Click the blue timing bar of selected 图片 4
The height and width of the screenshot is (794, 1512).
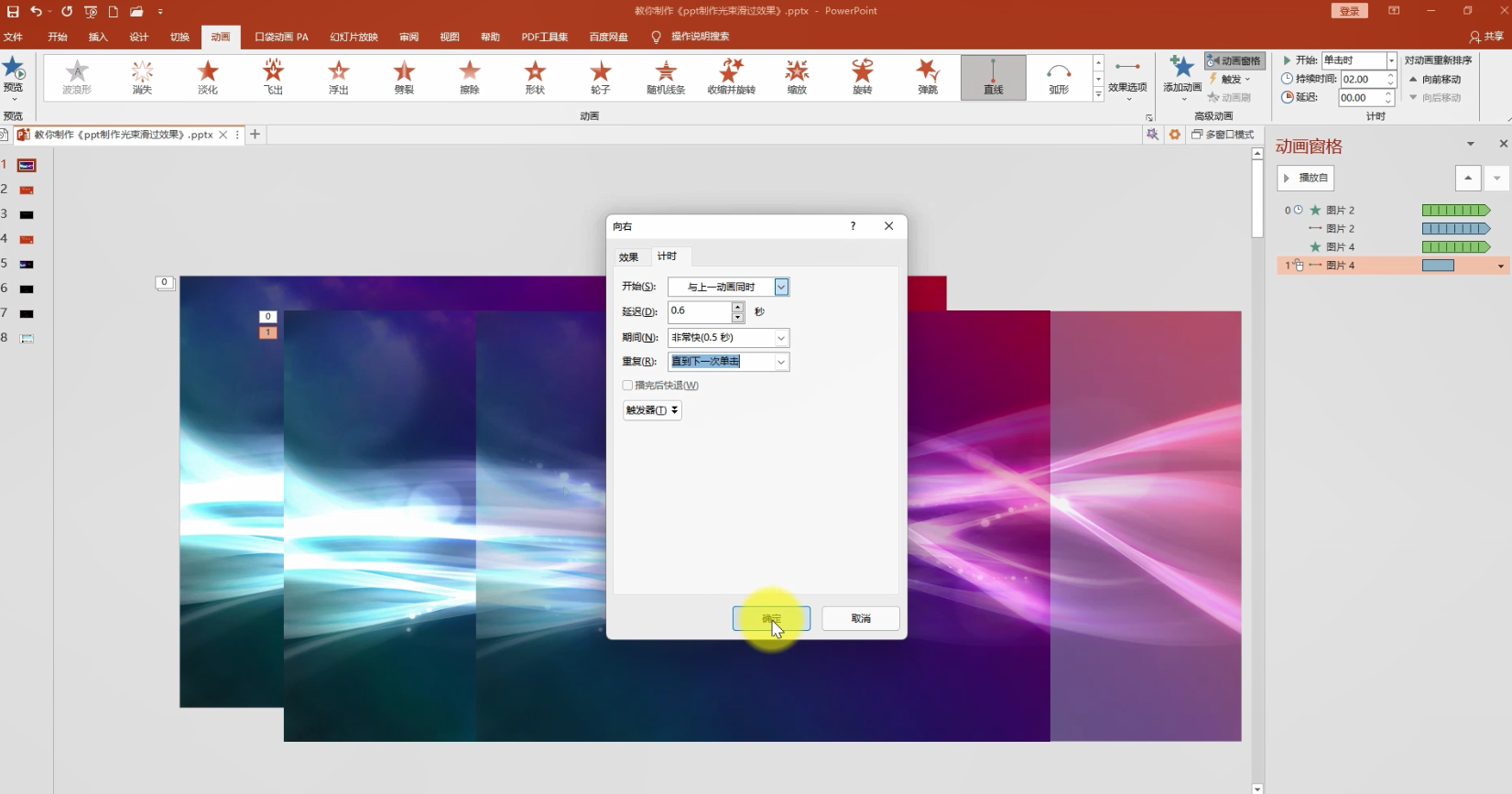1438,266
